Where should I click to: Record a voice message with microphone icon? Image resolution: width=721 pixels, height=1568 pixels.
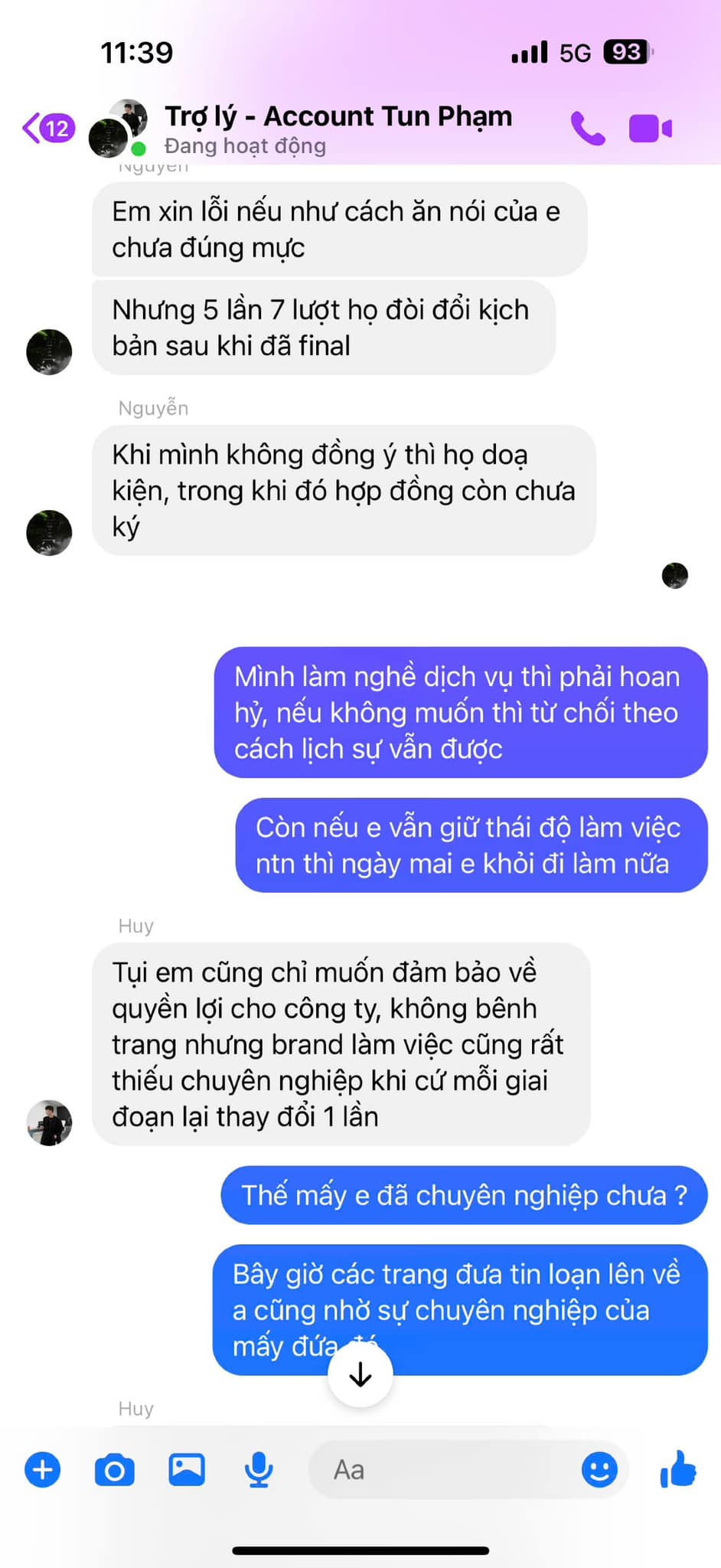259,1469
